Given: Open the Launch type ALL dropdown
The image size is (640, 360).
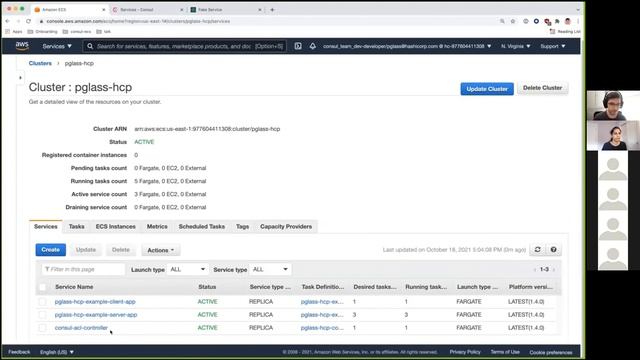Looking at the screenshot, I should 187,269.
